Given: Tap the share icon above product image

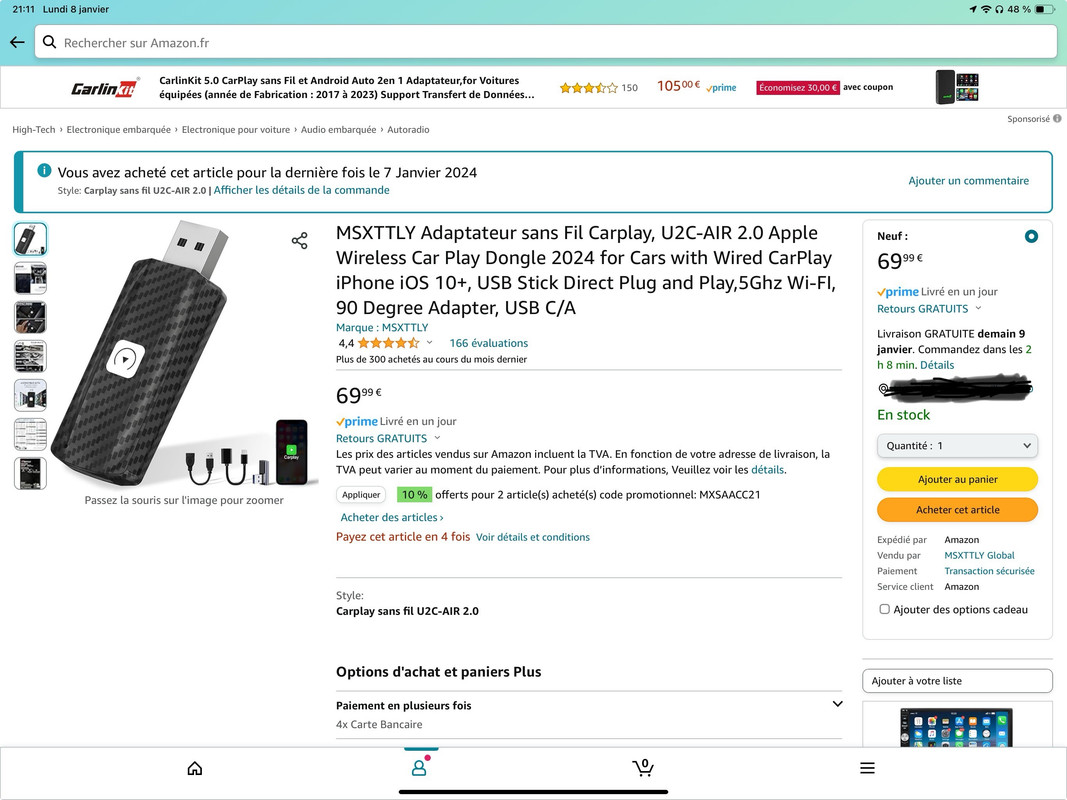Looking at the screenshot, I should 299,241.
